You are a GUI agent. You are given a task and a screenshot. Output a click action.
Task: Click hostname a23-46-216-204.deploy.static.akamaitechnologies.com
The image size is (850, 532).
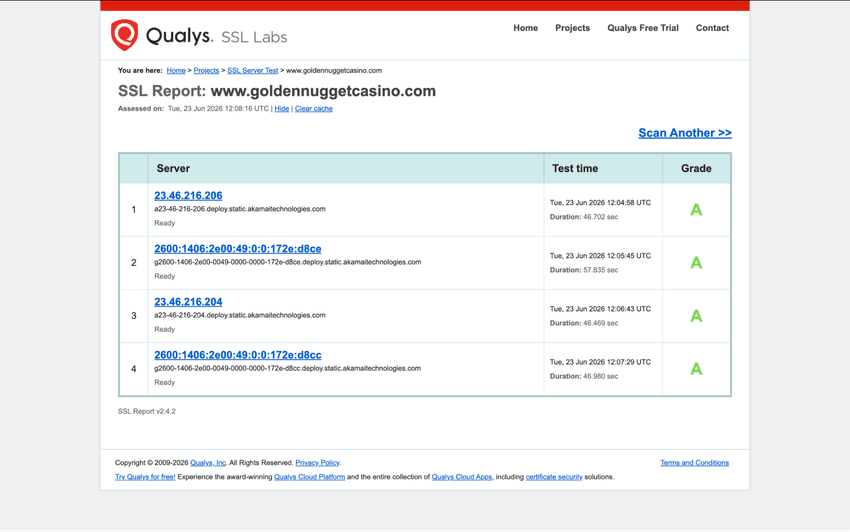tap(240, 315)
